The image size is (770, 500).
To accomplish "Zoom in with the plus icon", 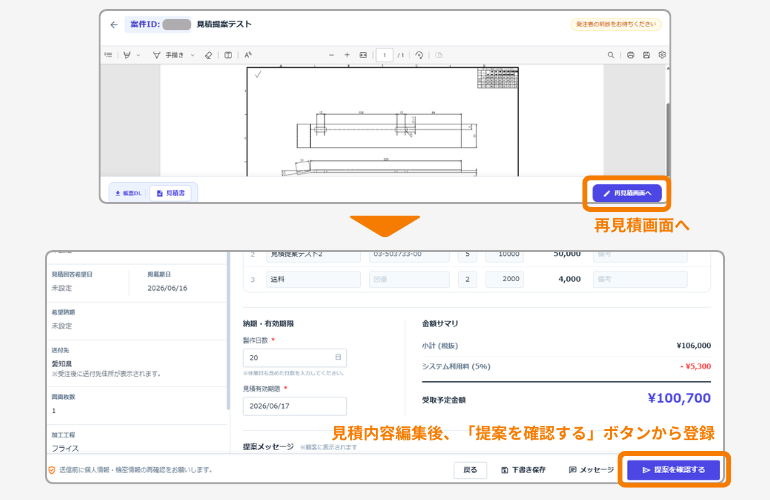I will (x=347, y=55).
